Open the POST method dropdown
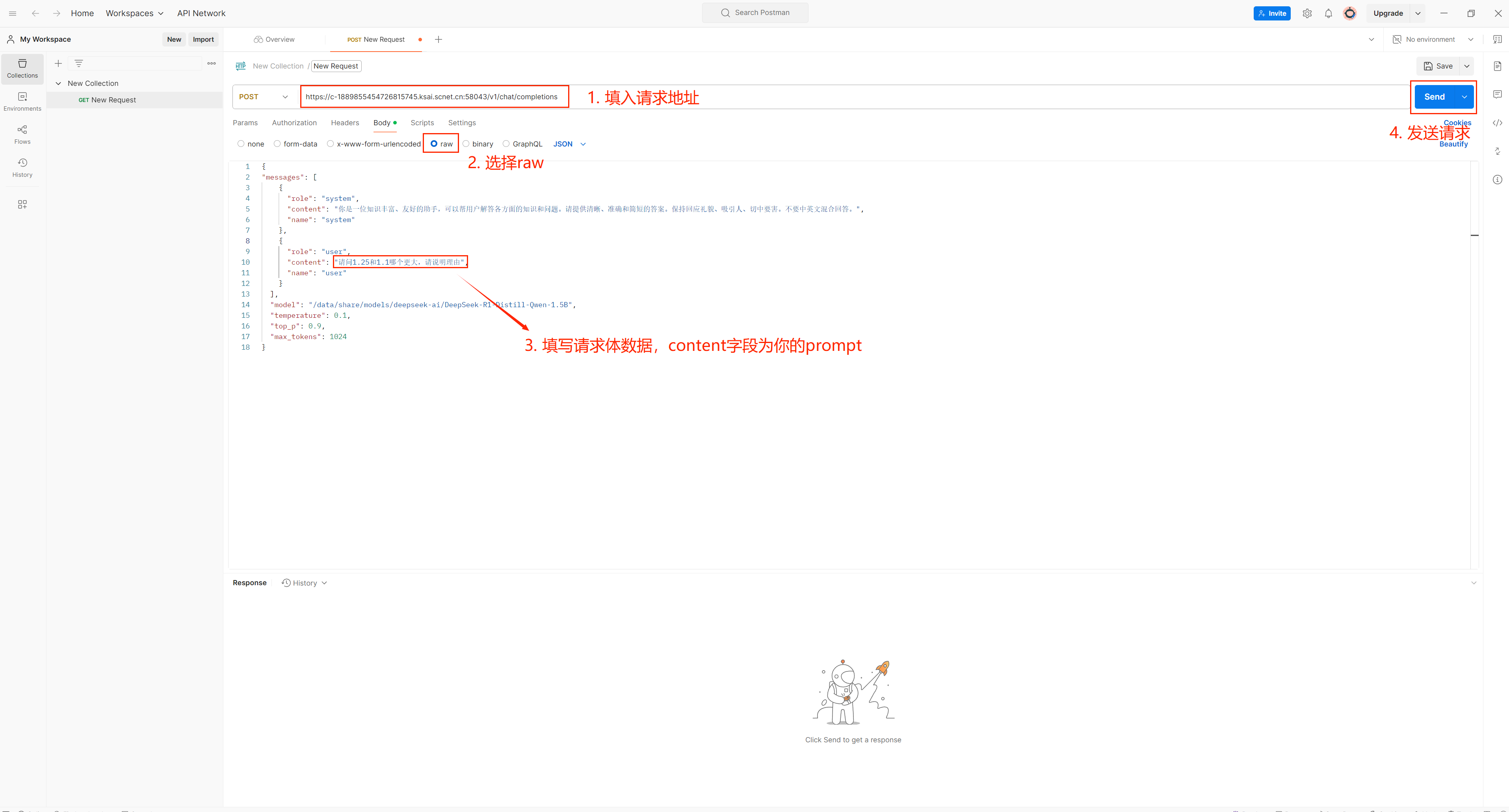The image size is (1509, 812). pos(264,96)
